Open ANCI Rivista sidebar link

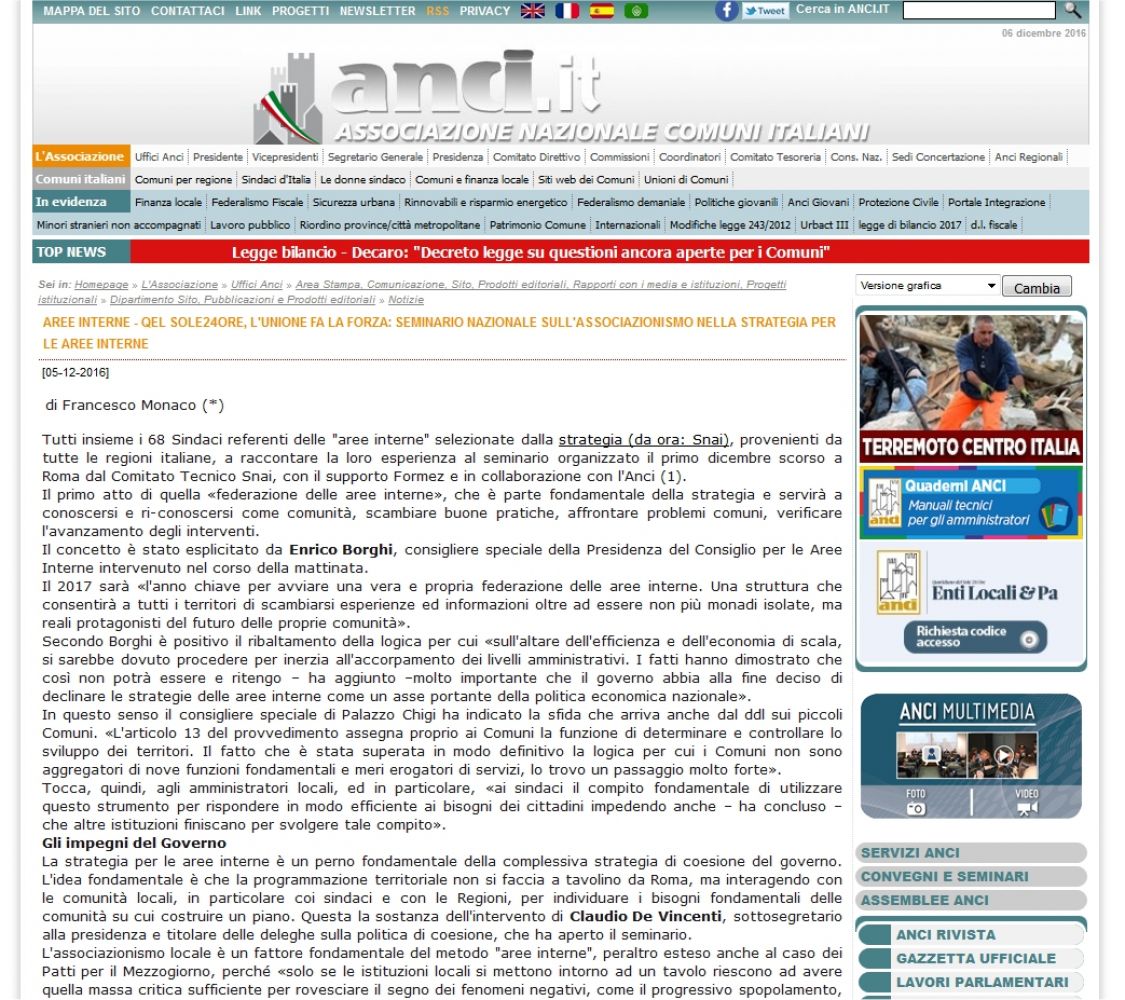pos(970,935)
